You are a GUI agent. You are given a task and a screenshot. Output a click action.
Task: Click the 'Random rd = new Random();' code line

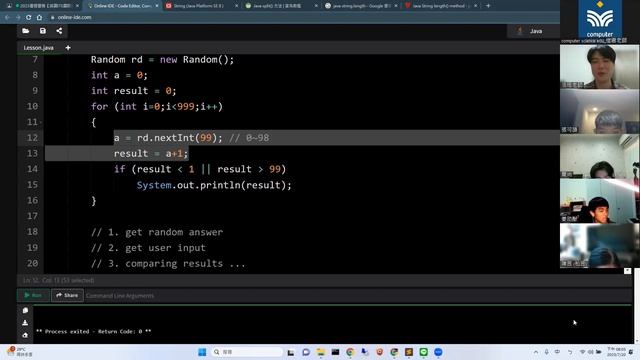pyautogui.click(x=162, y=60)
